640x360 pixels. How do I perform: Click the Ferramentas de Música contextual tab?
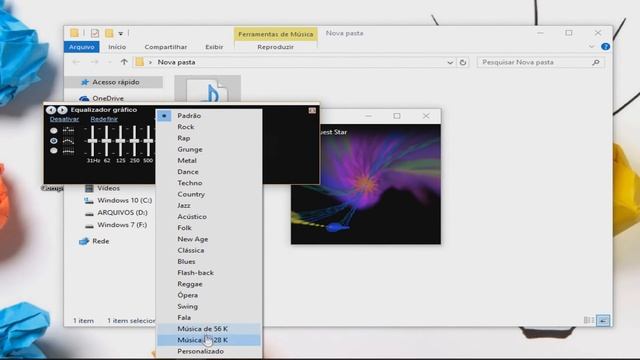276,34
